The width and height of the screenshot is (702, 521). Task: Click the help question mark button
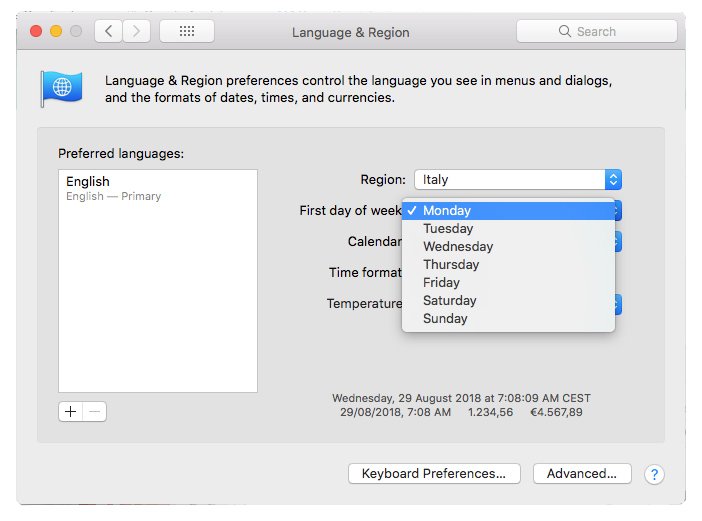(654, 474)
